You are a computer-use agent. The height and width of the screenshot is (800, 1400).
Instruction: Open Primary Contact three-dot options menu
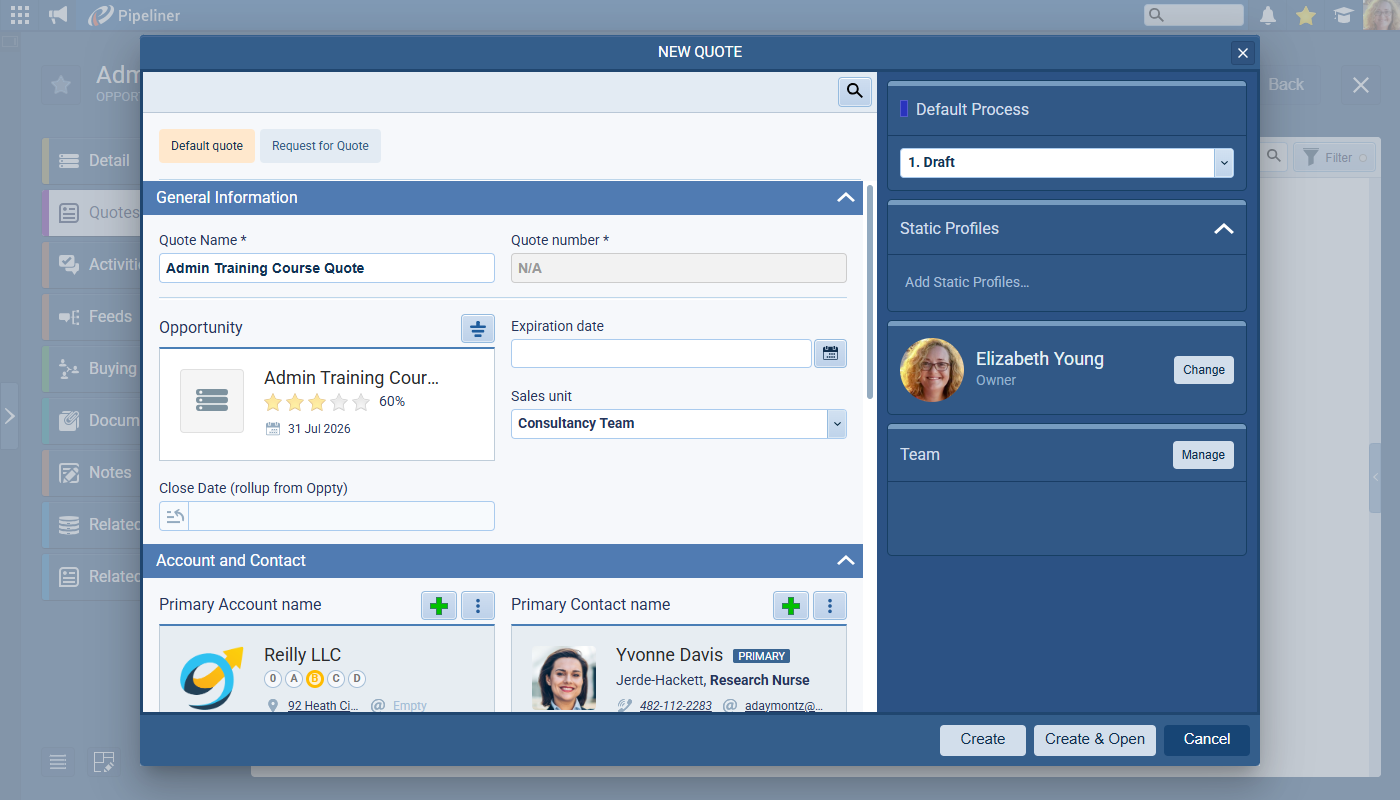point(830,605)
